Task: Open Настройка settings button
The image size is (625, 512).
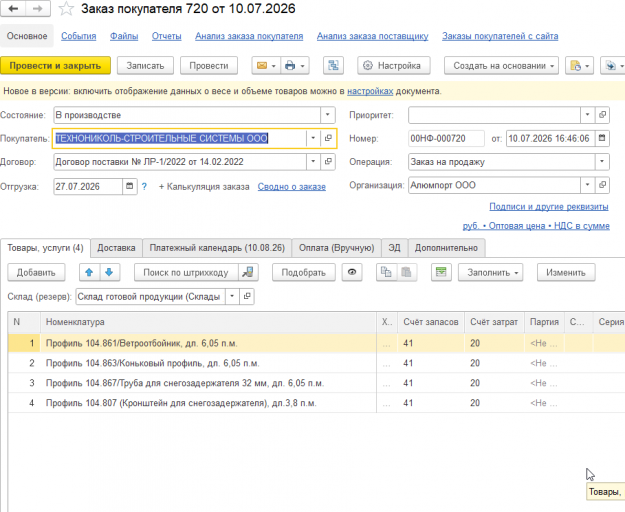Action: [x=394, y=66]
